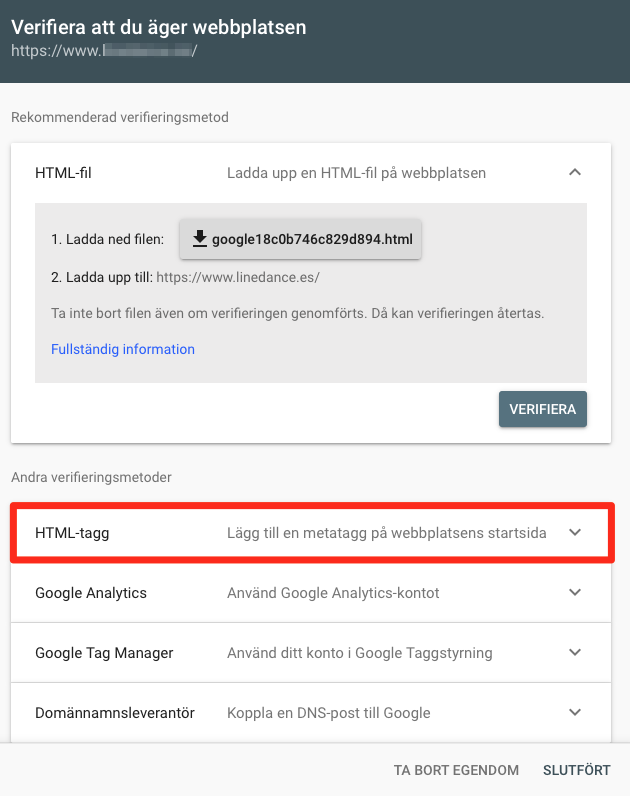Expand the Google Tag Manager chevron
630x796 pixels.
coord(575,652)
